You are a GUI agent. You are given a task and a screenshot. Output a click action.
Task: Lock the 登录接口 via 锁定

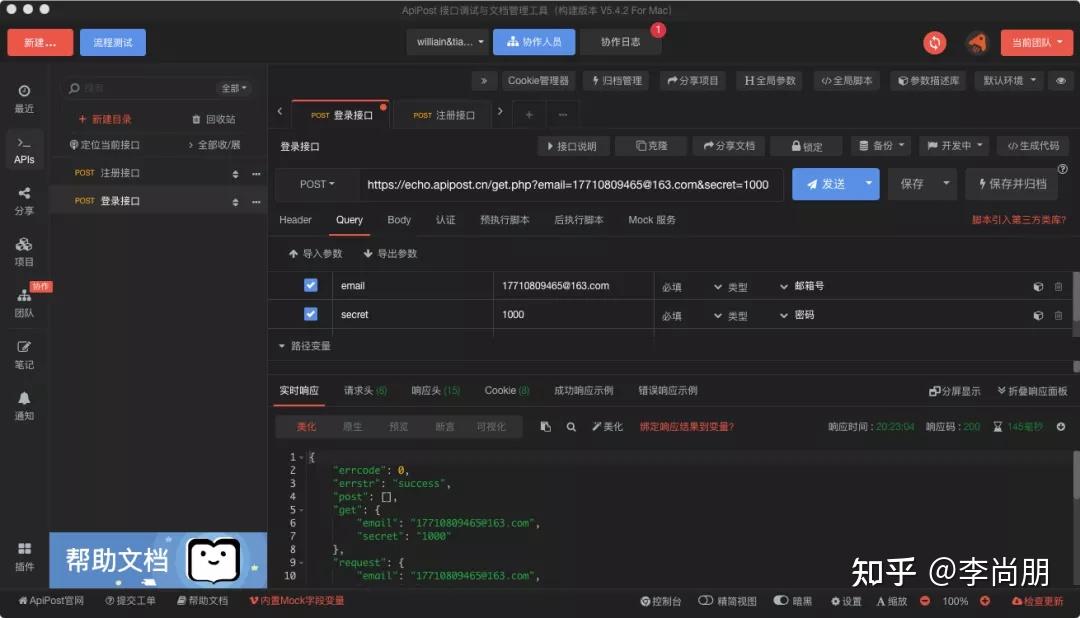point(806,146)
